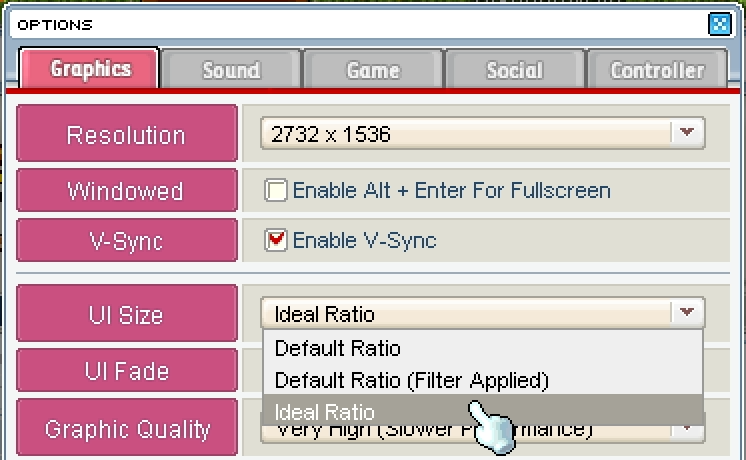Collapse the UI Size dropdown showing Ideal Ratio
The width and height of the screenshot is (746, 460).
482,313
